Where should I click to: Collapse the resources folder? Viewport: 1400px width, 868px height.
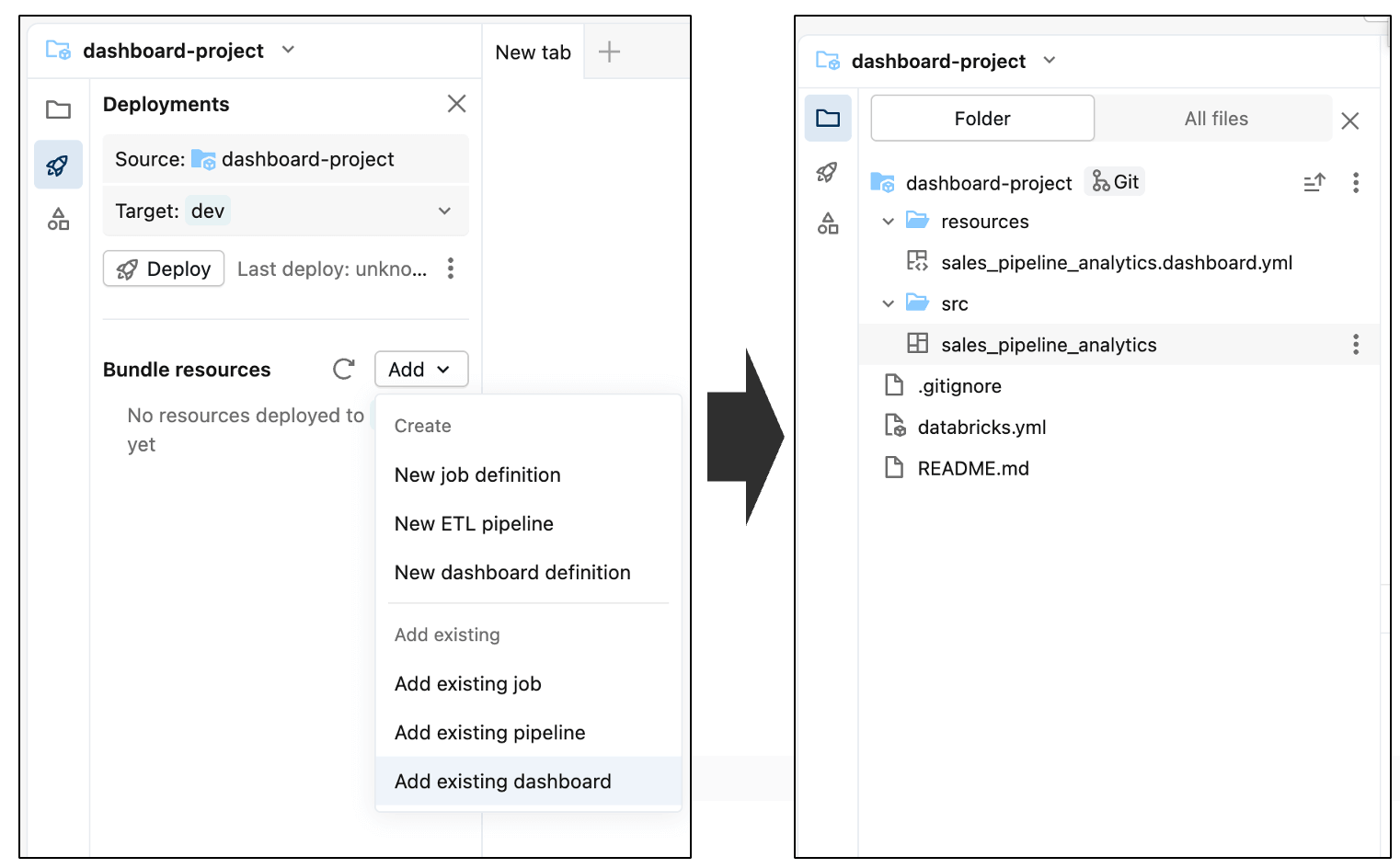tap(888, 221)
